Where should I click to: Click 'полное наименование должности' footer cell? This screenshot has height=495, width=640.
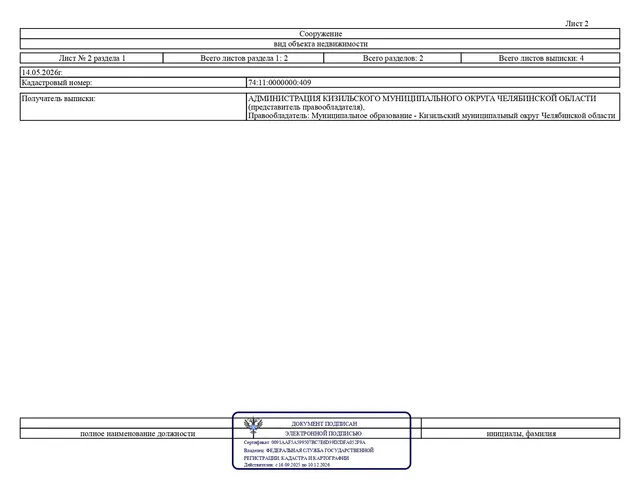pyautogui.click(x=138, y=433)
